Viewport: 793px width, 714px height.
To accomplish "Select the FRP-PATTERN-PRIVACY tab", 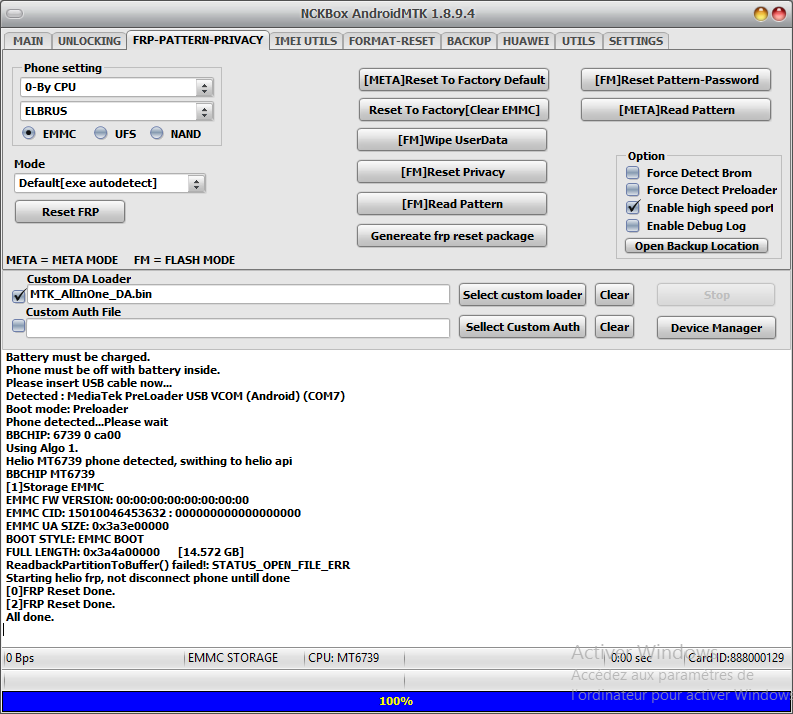I will (x=198, y=40).
